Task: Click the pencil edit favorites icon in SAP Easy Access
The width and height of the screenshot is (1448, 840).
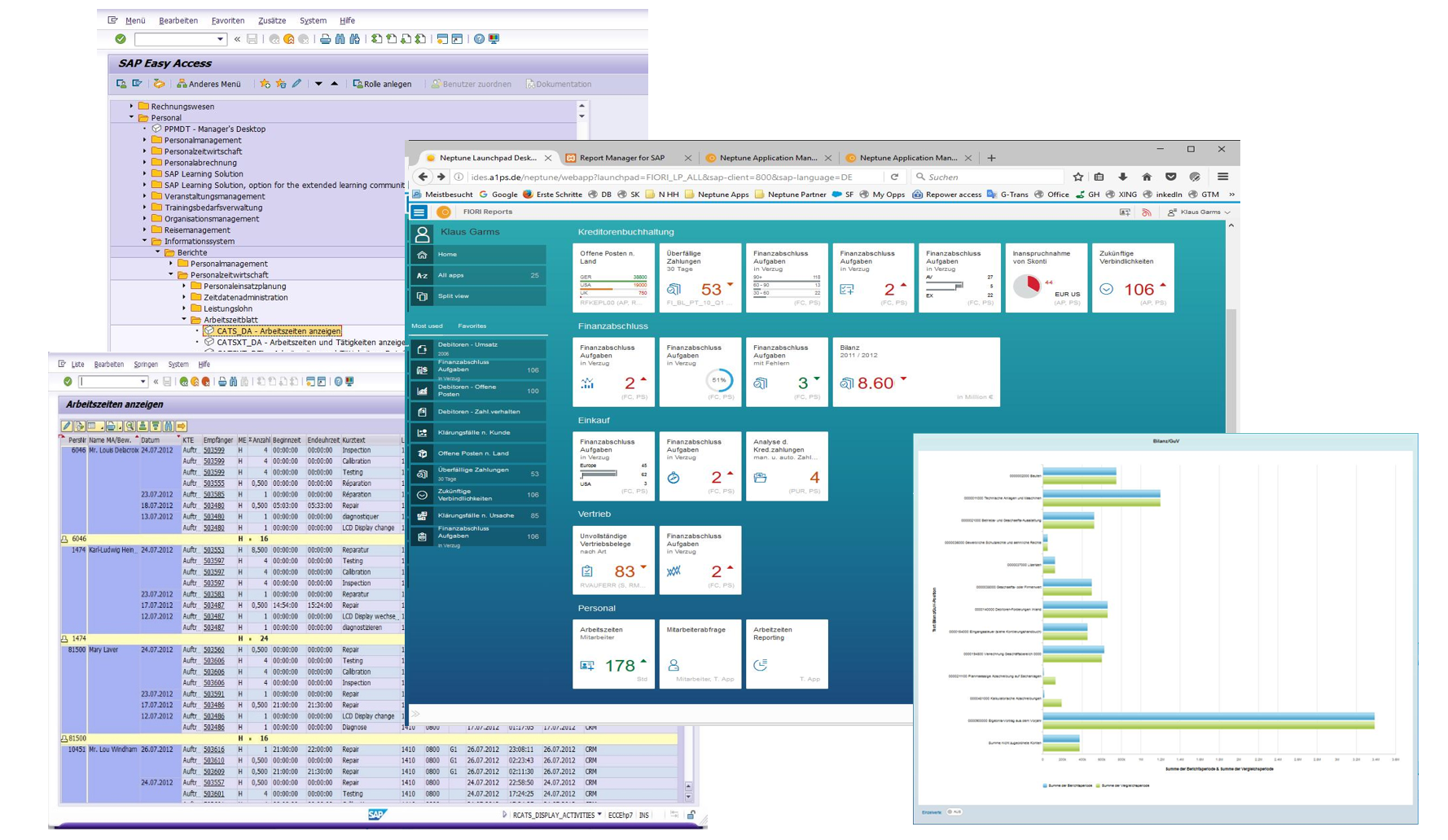Action: pyautogui.click(x=297, y=84)
